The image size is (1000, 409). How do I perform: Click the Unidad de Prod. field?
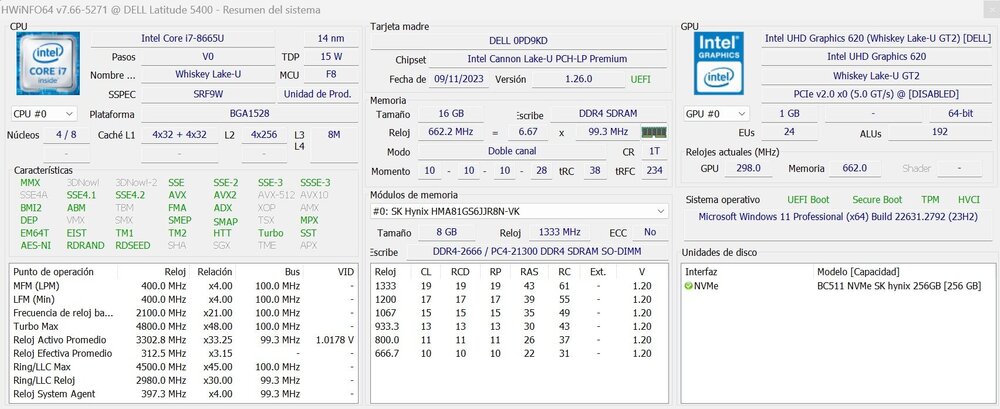[x=318, y=94]
